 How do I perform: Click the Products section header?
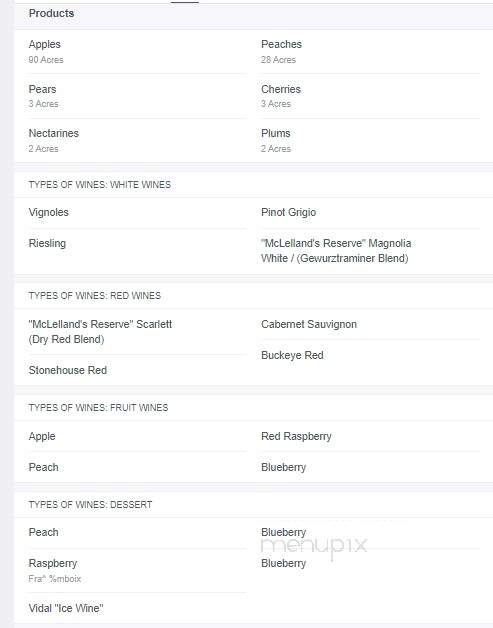(51, 13)
